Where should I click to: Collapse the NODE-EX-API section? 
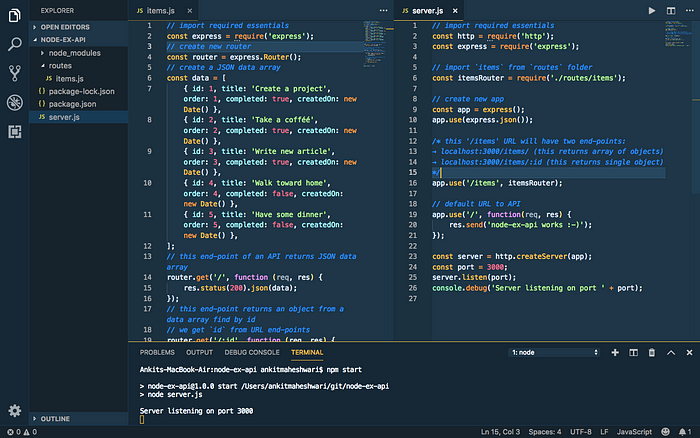[x=79, y=40]
